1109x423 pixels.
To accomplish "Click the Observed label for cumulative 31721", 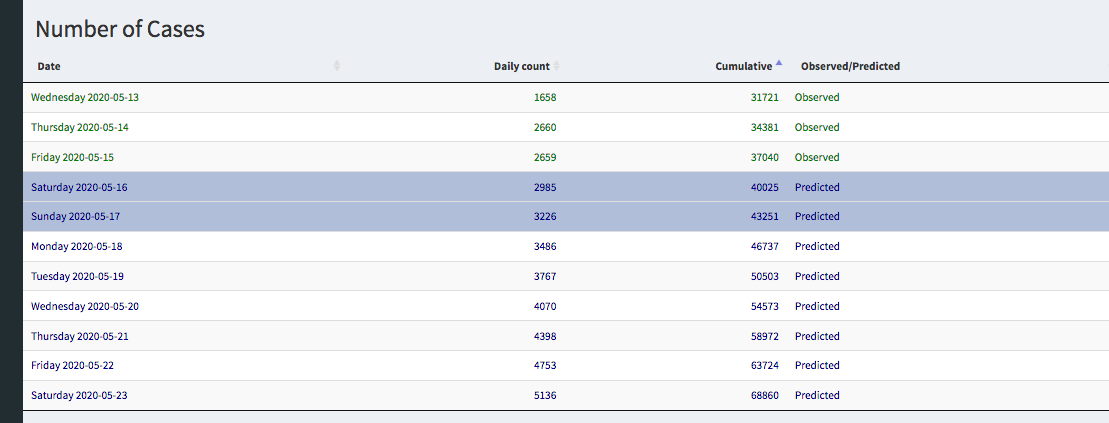I will 817,97.
